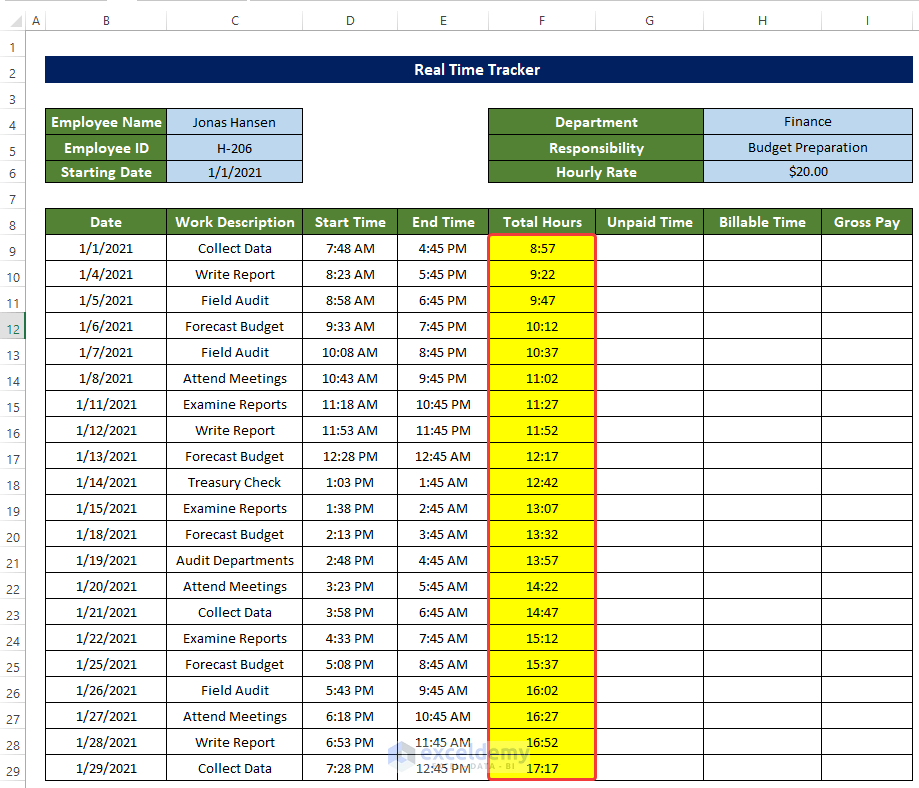Select the 12:28 PM start time cell
Viewport: 919px width, 788px height.
point(350,456)
